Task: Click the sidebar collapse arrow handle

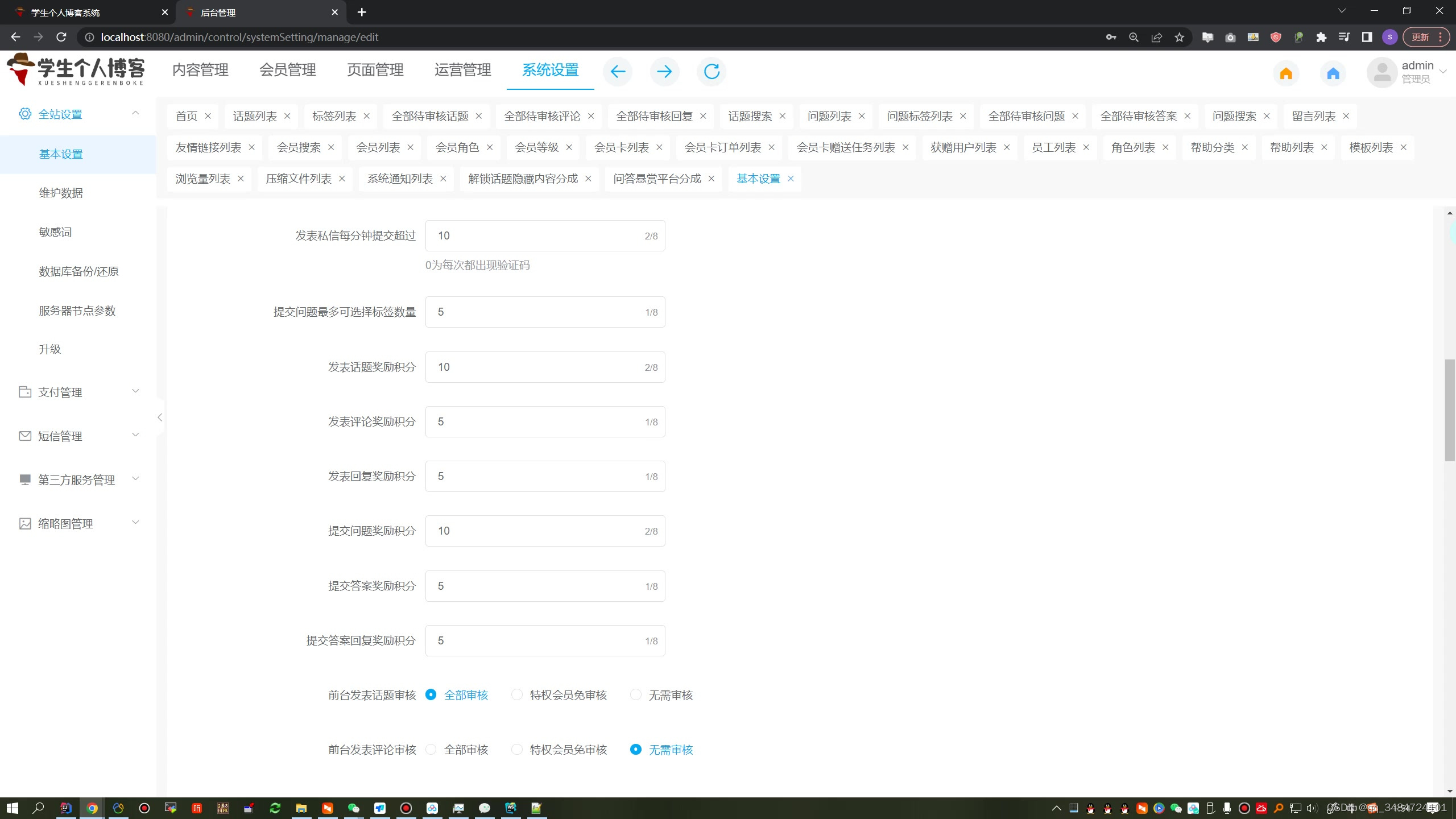Action: (x=160, y=417)
